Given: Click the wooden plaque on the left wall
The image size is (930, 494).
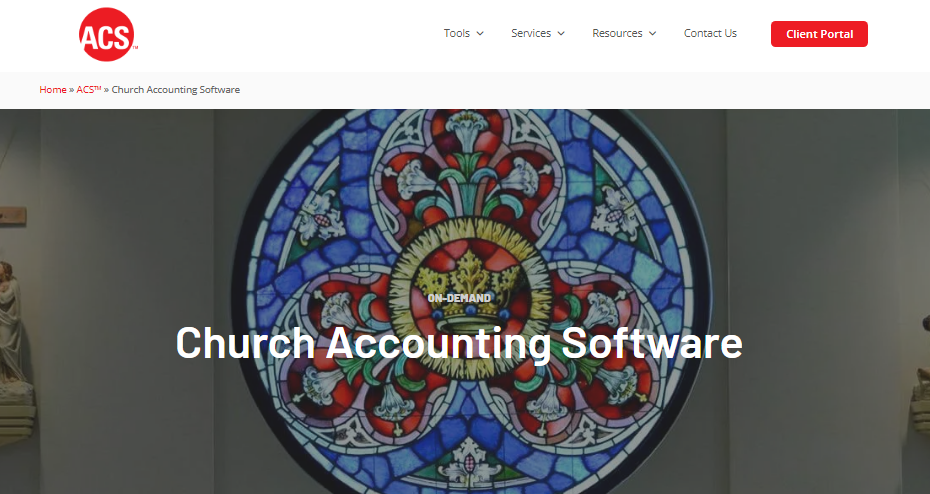Looking at the screenshot, I should pos(13,215).
